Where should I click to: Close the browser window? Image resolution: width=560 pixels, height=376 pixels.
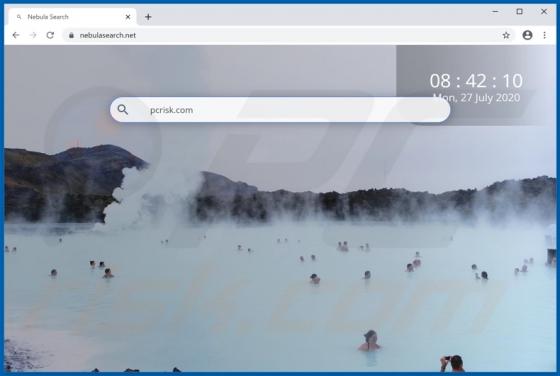(x=544, y=11)
